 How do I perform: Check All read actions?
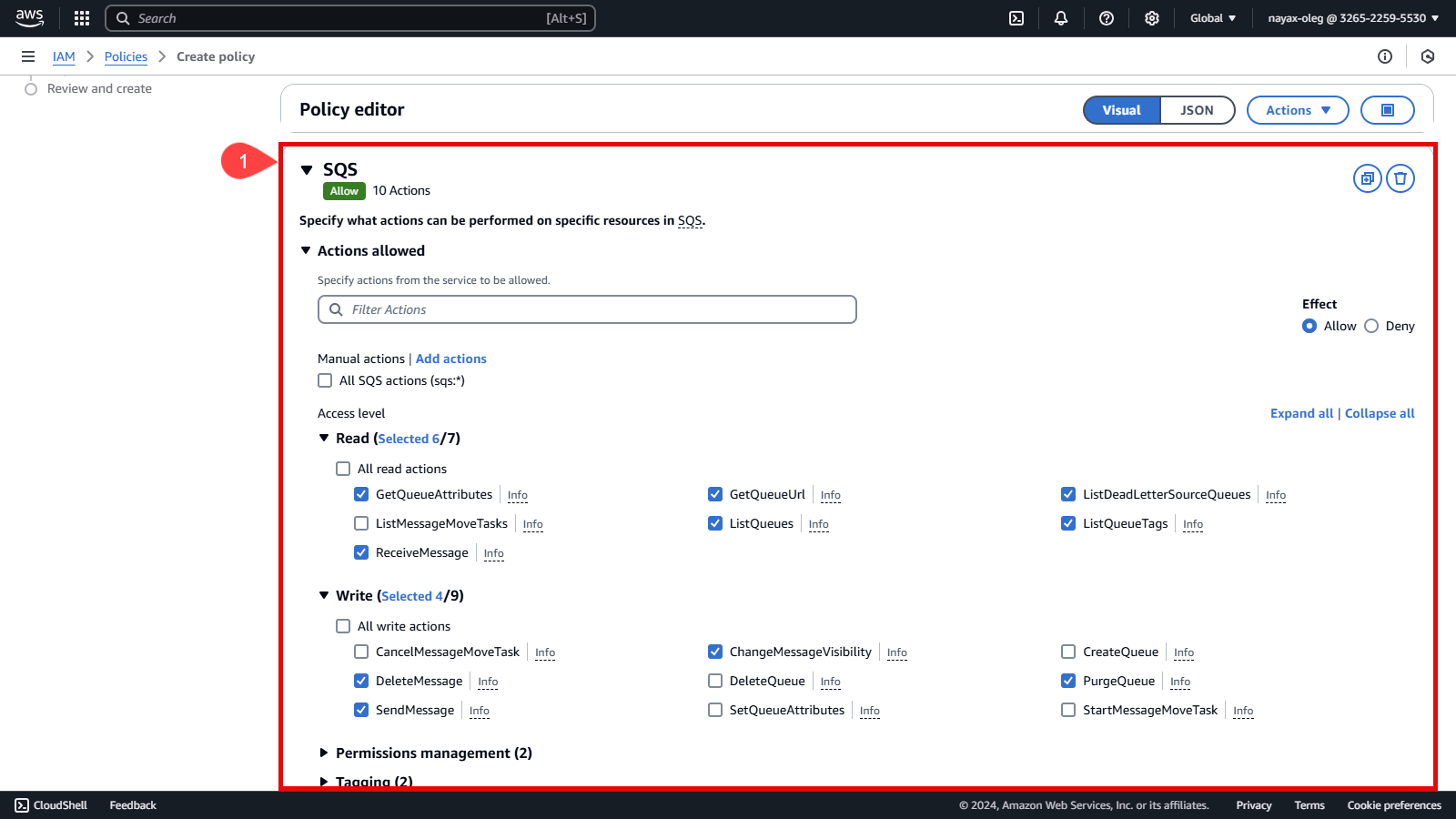tap(343, 469)
